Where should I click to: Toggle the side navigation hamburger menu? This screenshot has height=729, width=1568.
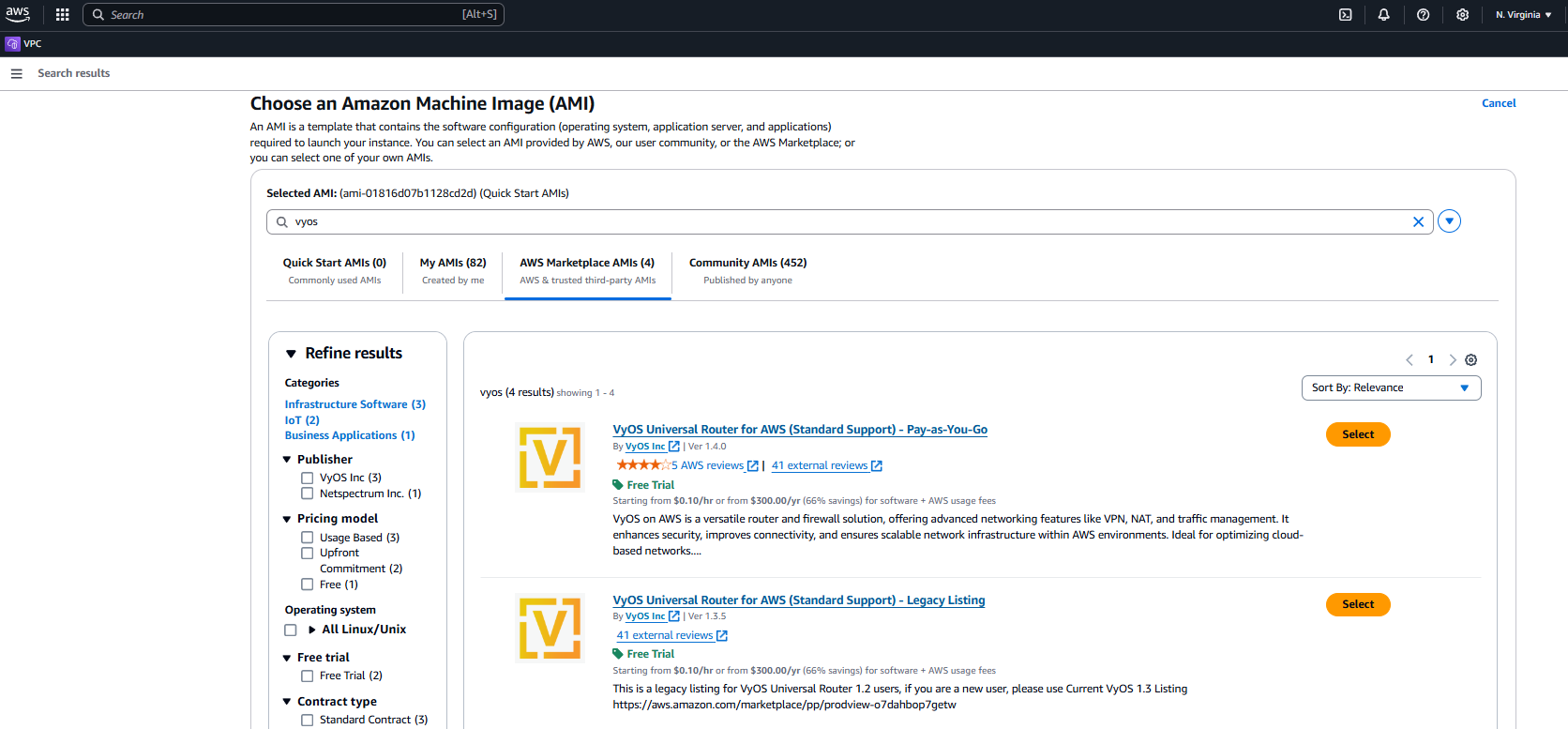(x=16, y=73)
